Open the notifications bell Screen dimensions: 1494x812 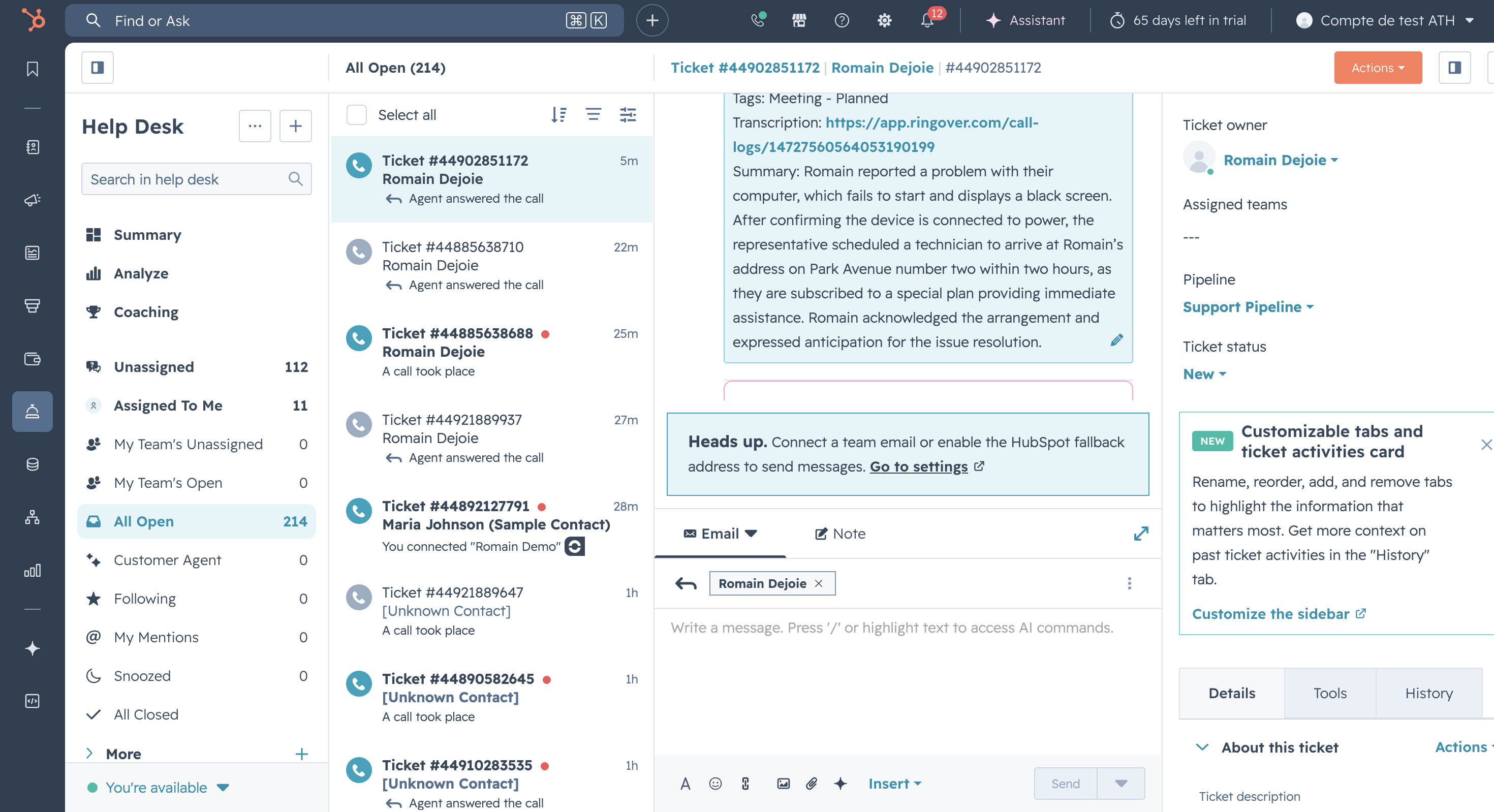[927, 20]
